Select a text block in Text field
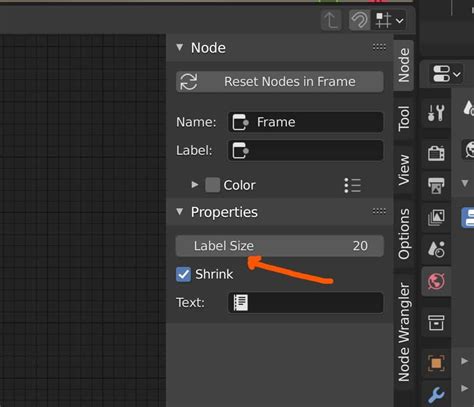The width and height of the screenshot is (474, 407). point(305,303)
